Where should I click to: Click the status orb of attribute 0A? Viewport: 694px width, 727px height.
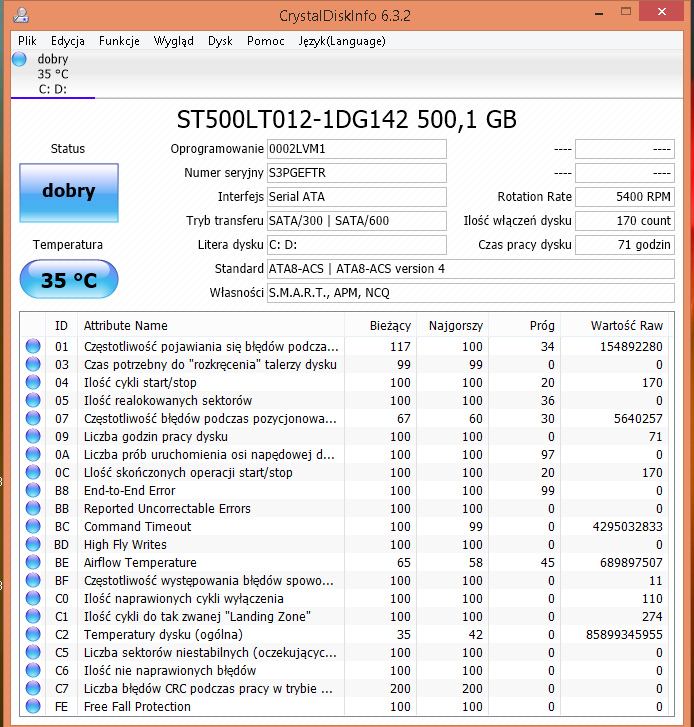tap(33, 454)
